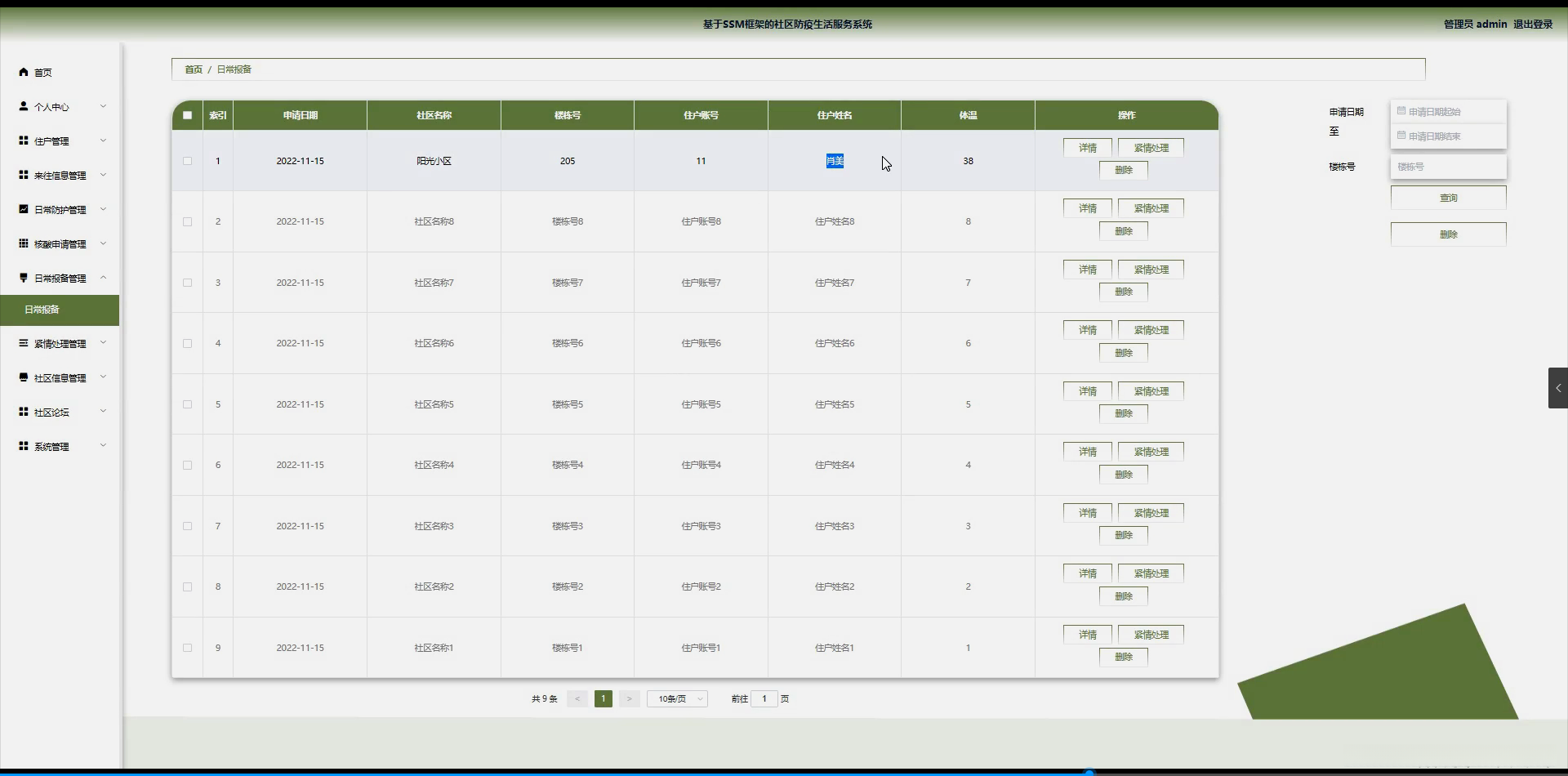1568x776 pixels.
Task: Toggle the select-all checkbox in table header
Action: click(x=187, y=115)
